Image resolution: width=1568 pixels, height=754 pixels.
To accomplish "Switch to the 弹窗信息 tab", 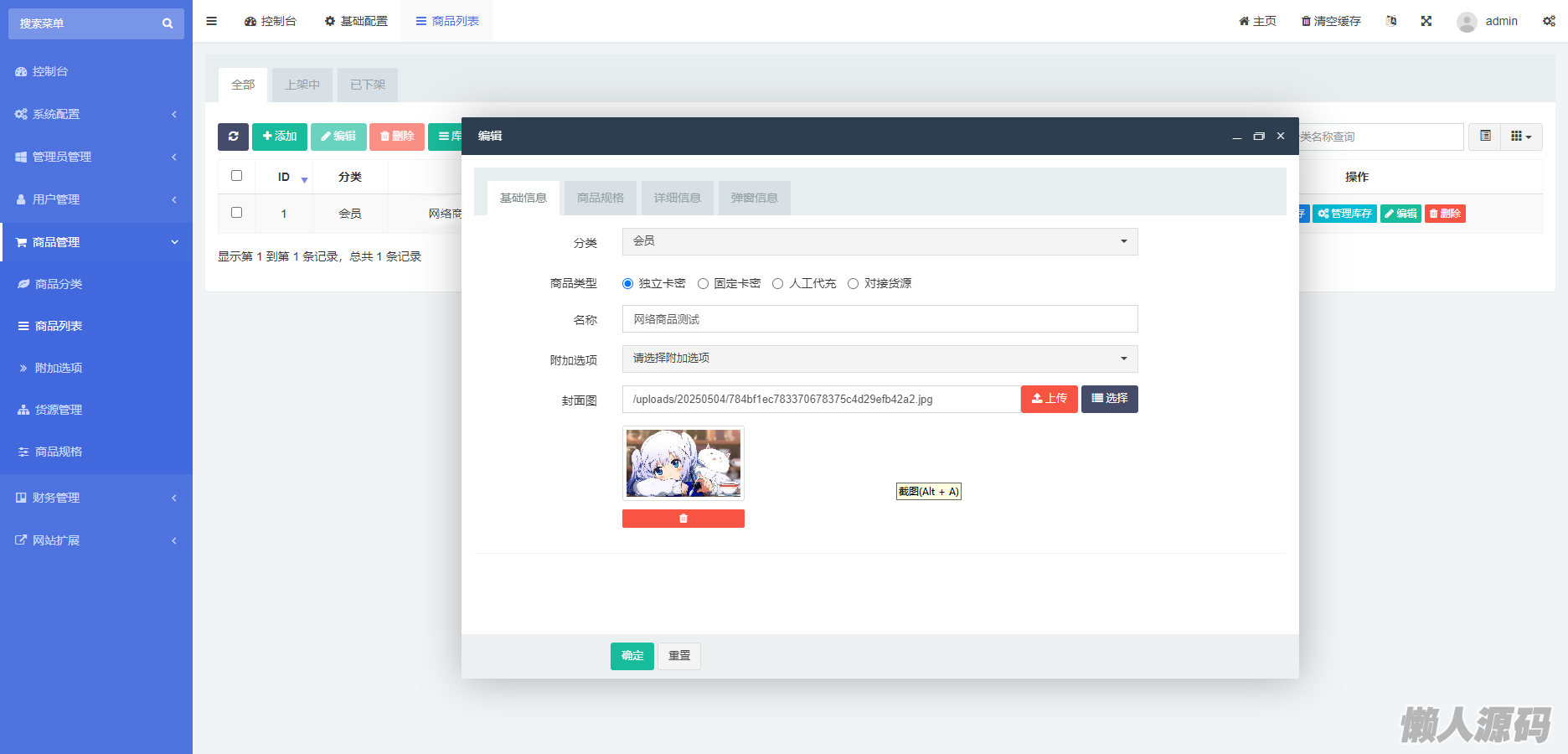I will coord(755,198).
